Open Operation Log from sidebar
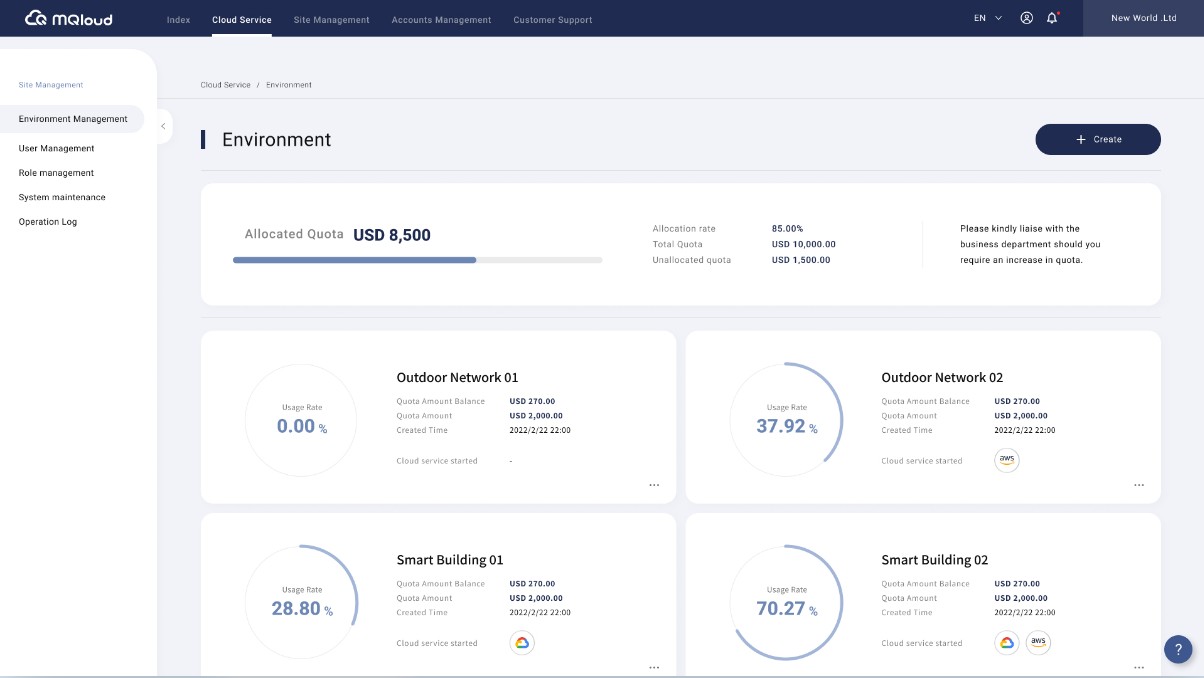Viewport: 1204px width, 678px height. click(x=47, y=222)
